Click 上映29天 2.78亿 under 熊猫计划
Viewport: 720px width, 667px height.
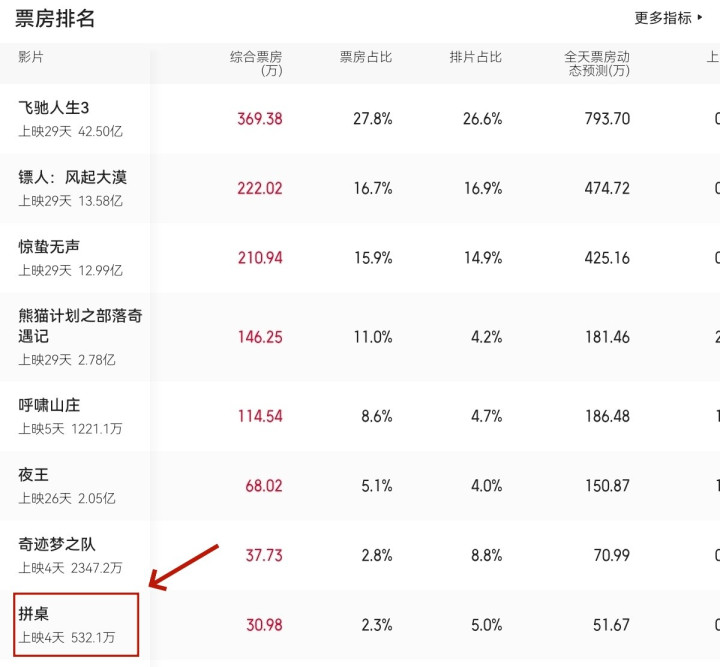point(67,360)
